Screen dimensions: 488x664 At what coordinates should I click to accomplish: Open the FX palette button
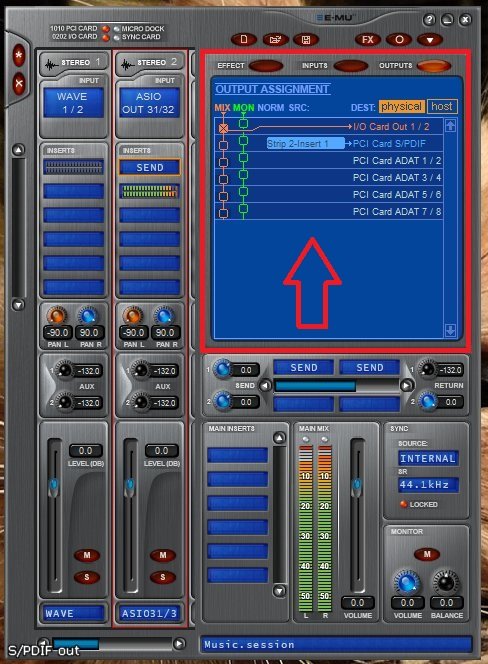pos(367,40)
